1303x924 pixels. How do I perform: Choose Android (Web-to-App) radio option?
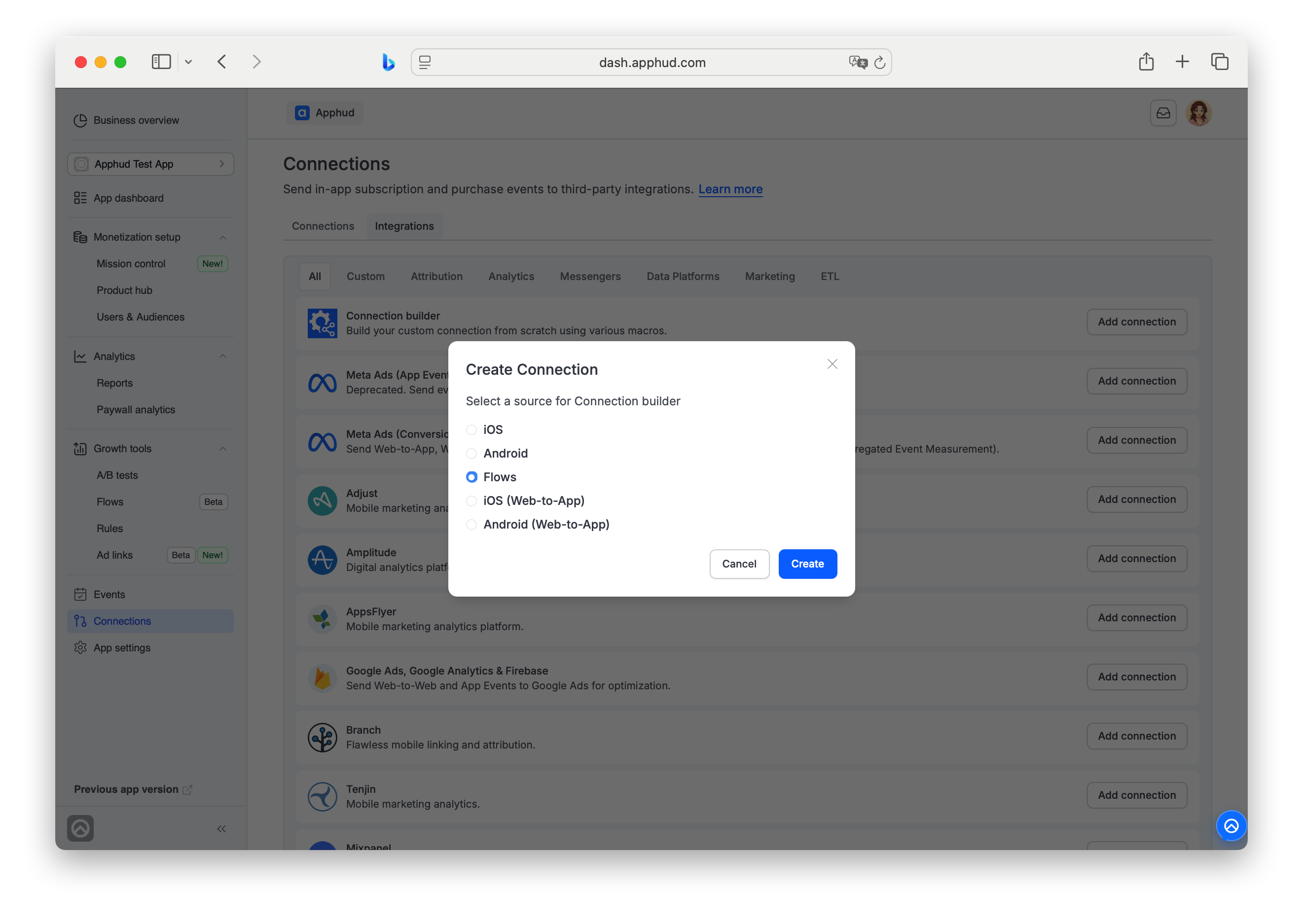(x=471, y=525)
